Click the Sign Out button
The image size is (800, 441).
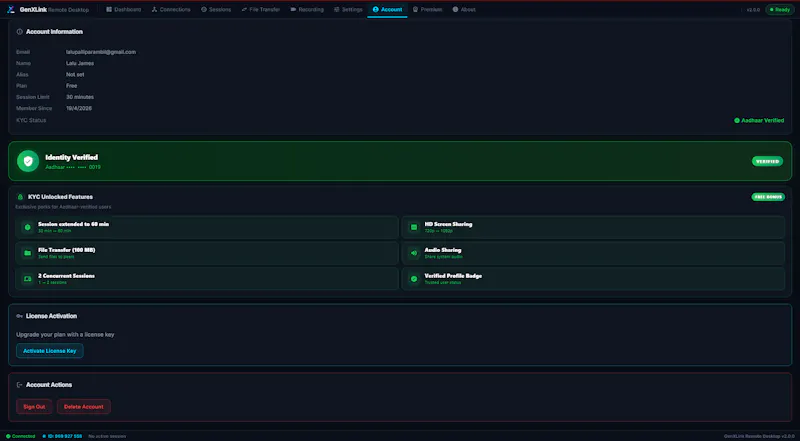34,407
